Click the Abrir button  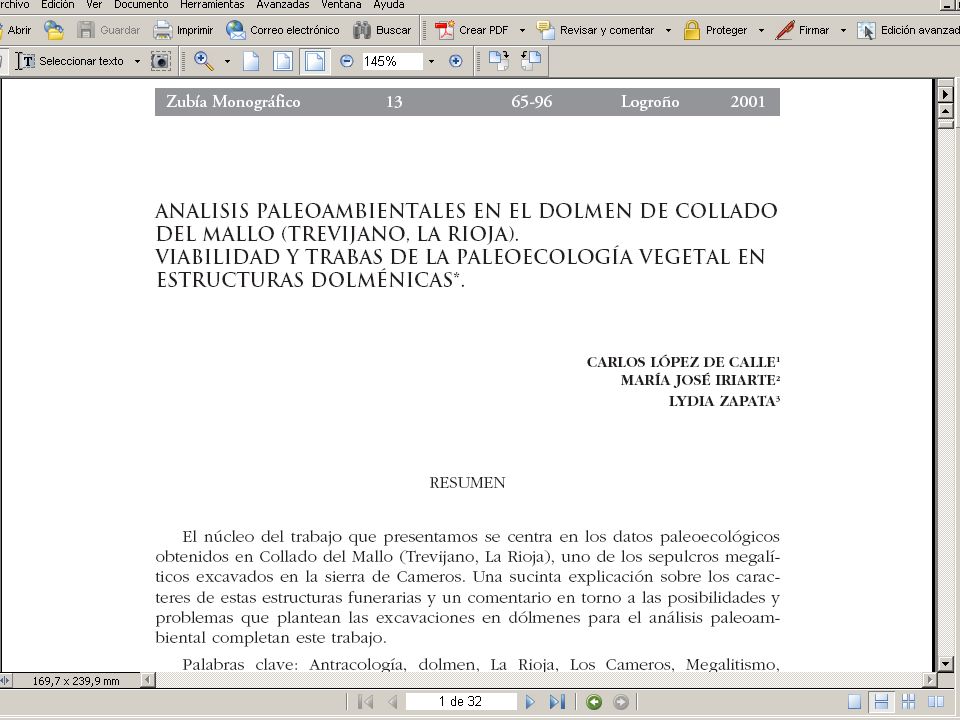tap(17, 30)
